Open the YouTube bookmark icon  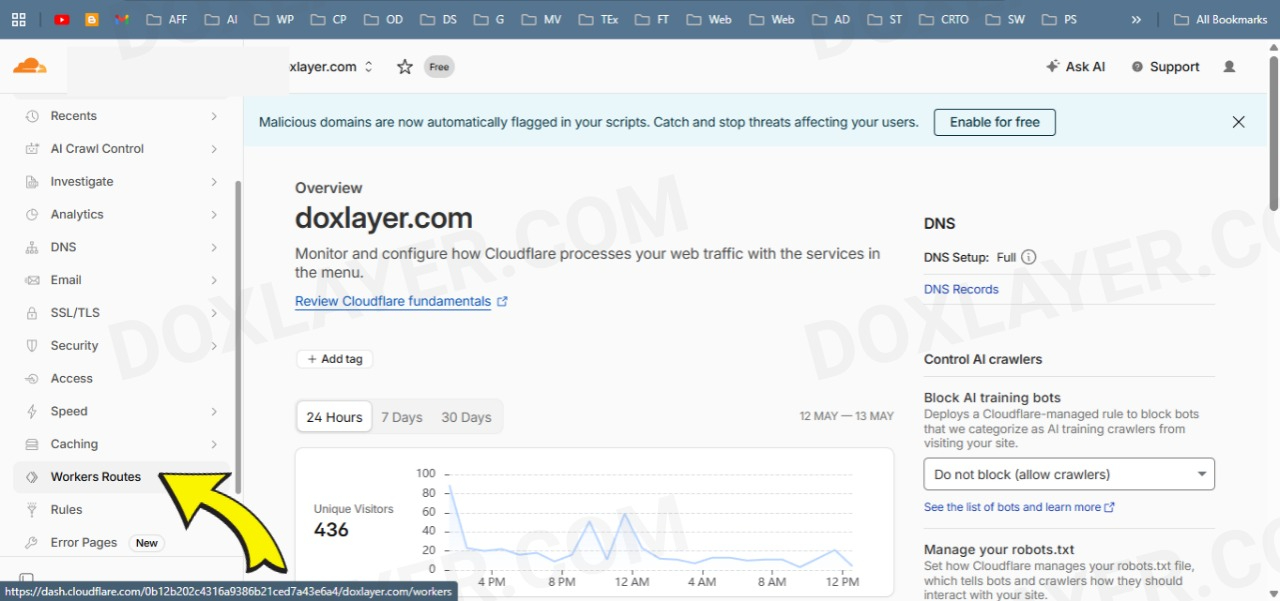pyautogui.click(x=62, y=19)
